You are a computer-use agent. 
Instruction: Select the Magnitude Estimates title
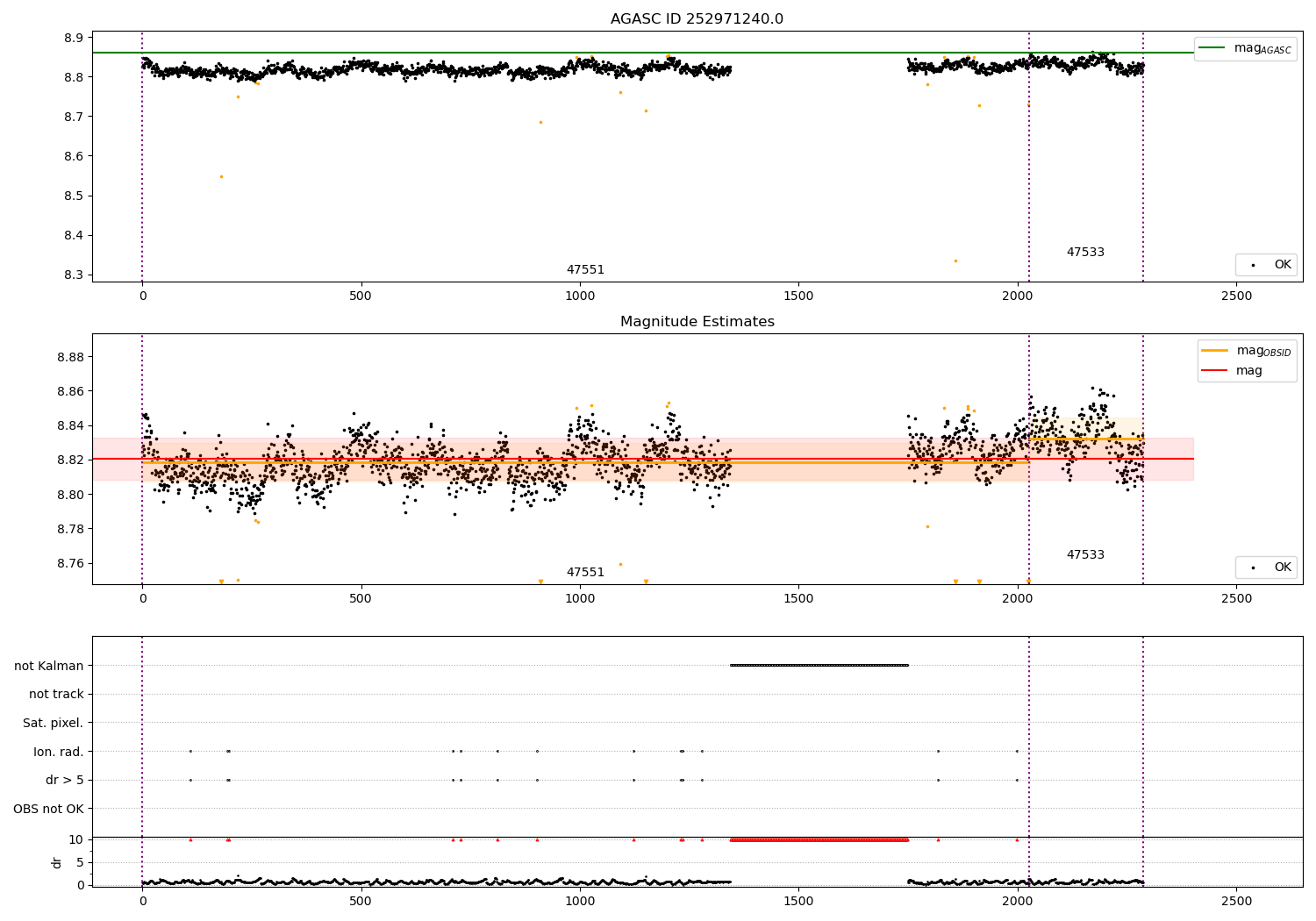coord(697,322)
